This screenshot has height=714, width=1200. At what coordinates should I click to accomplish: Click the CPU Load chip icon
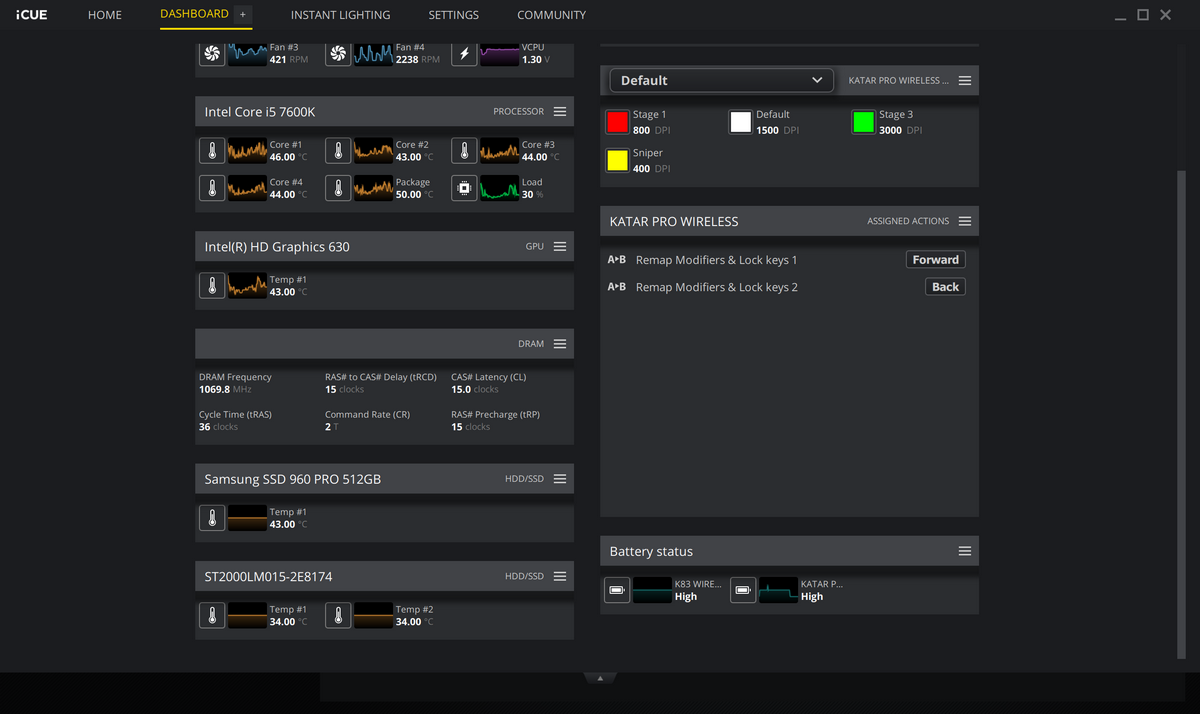click(464, 188)
